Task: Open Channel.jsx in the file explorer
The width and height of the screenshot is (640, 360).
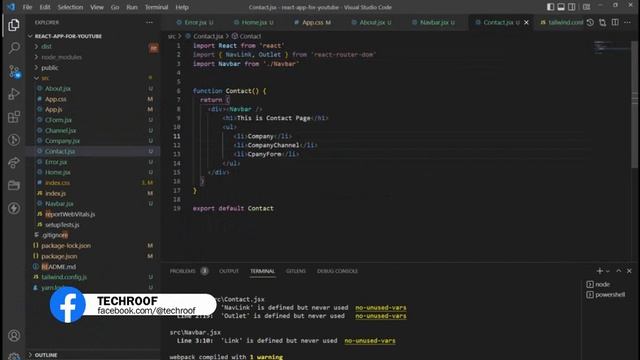Action: (60, 130)
